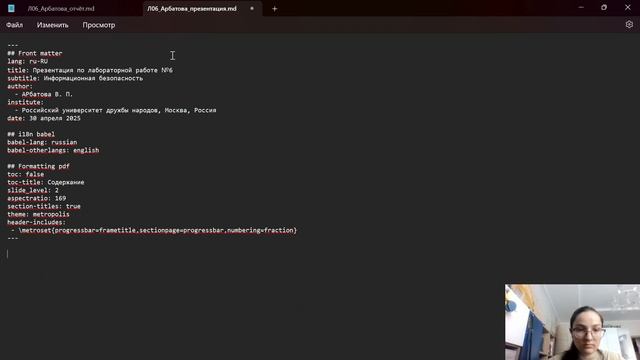Image resolution: width=640 pixels, height=360 pixels.
Task: Click the 'babel-lang: russian' line
Action: click(x=42, y=142)
